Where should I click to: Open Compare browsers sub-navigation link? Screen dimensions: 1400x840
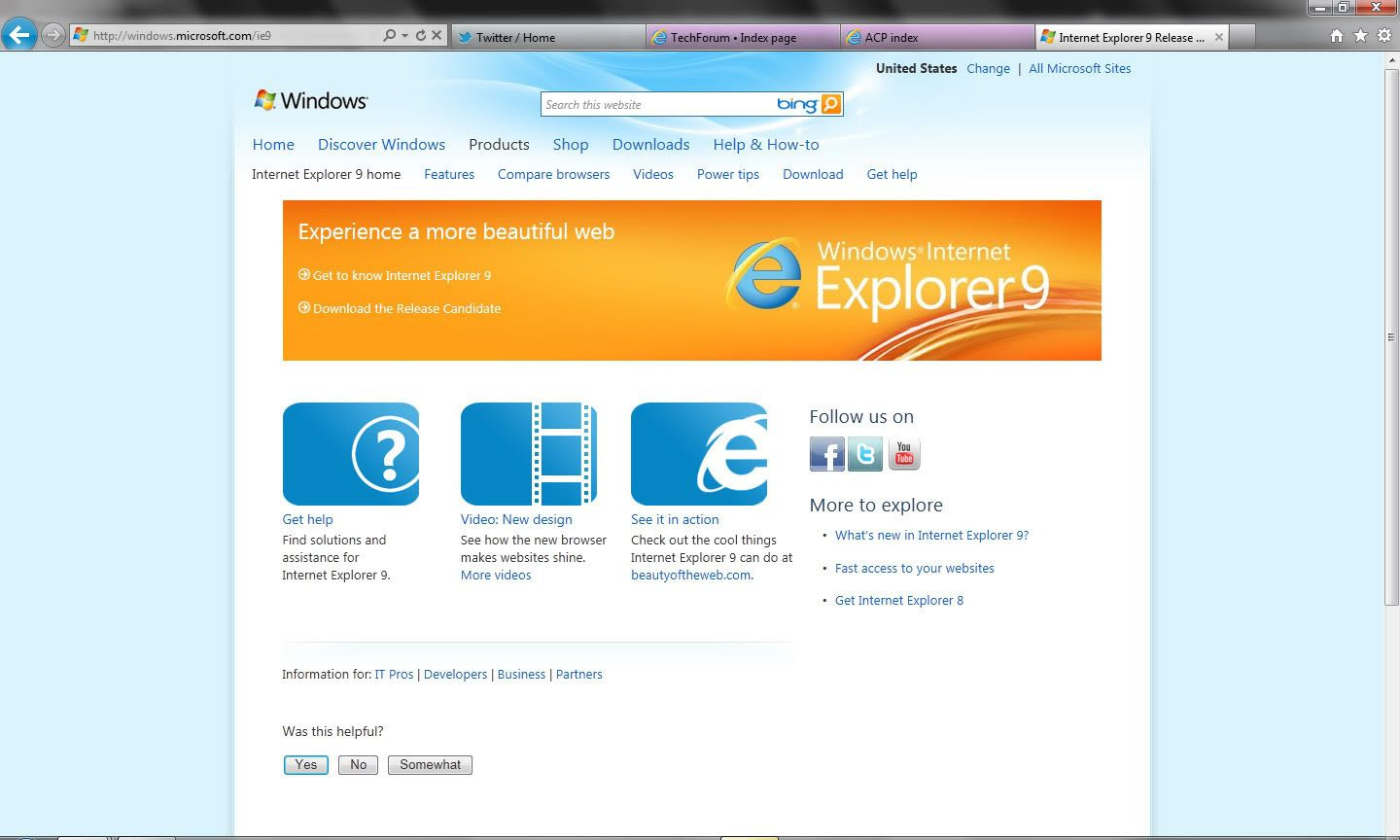(x=553, y=174)
